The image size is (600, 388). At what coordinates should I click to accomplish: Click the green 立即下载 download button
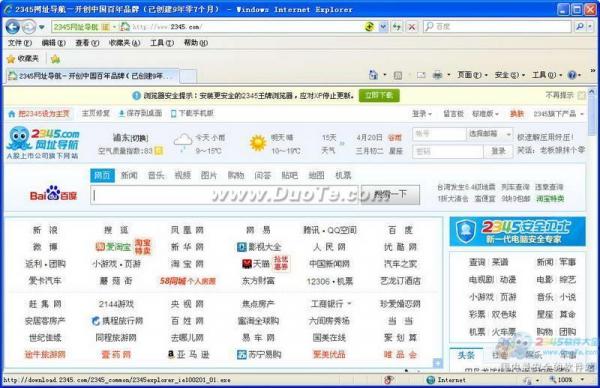[x=379, y=95]
